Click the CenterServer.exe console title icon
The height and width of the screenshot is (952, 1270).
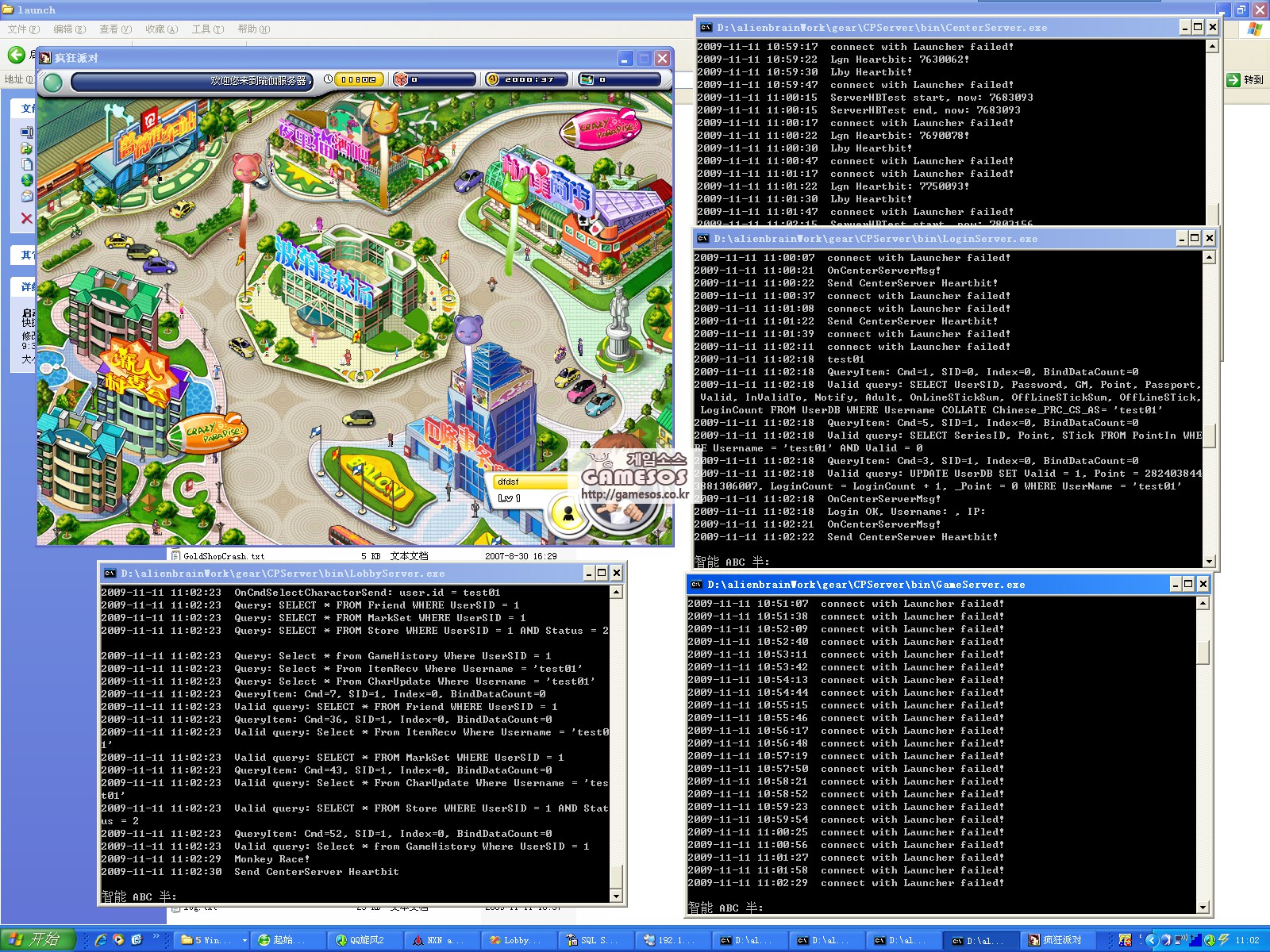[x=706, y=27]
